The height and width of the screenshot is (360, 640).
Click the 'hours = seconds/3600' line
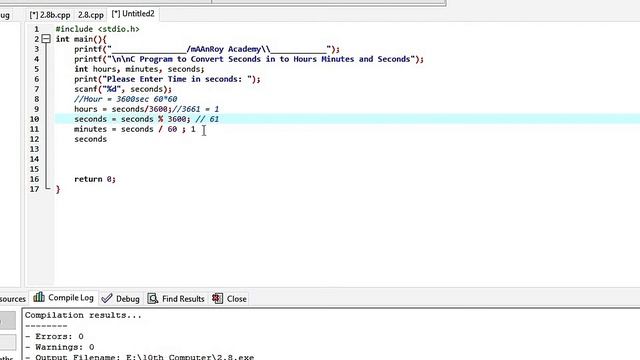tap(147, 109)
